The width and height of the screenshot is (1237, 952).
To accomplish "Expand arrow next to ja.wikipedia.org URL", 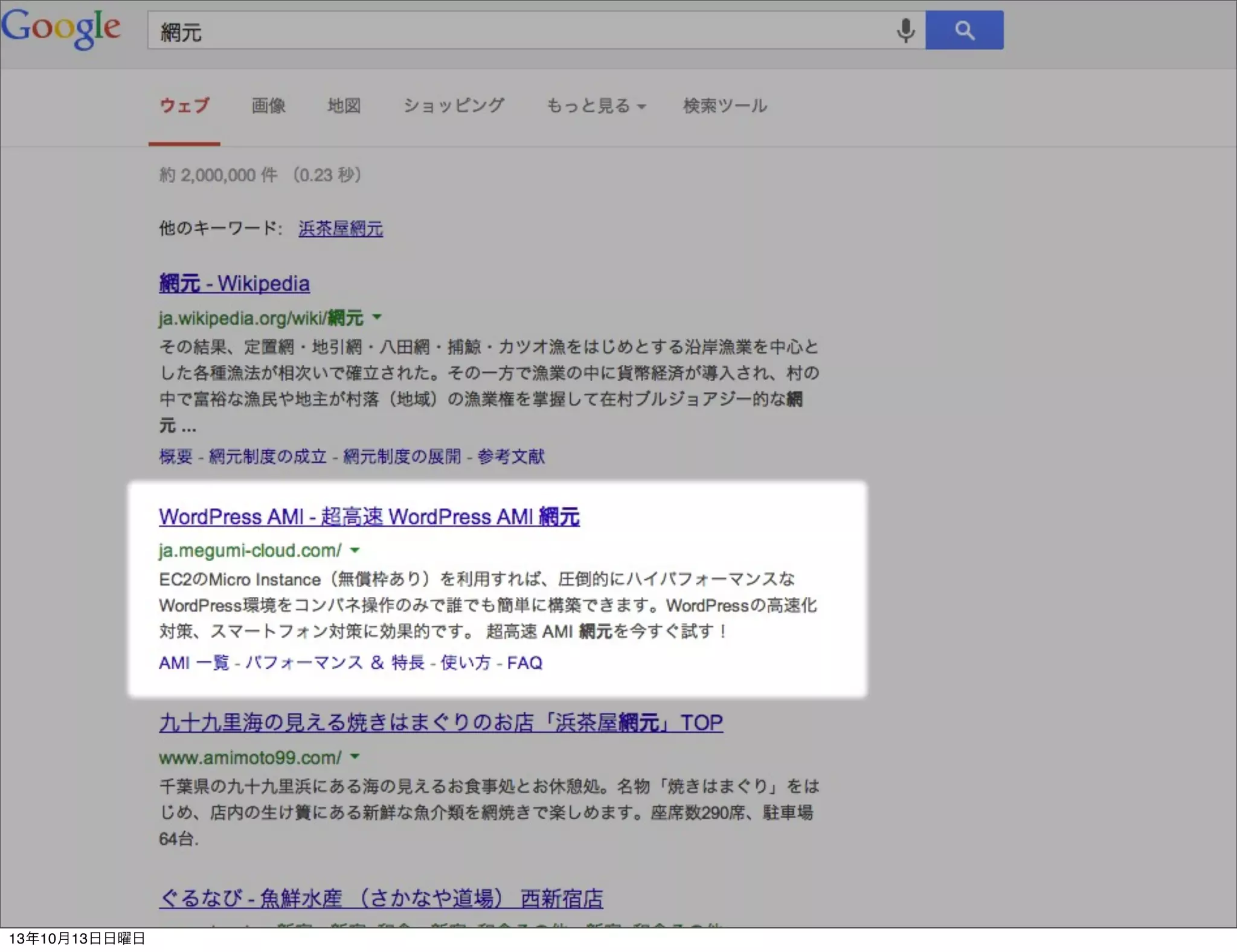I will click(377, 317).
